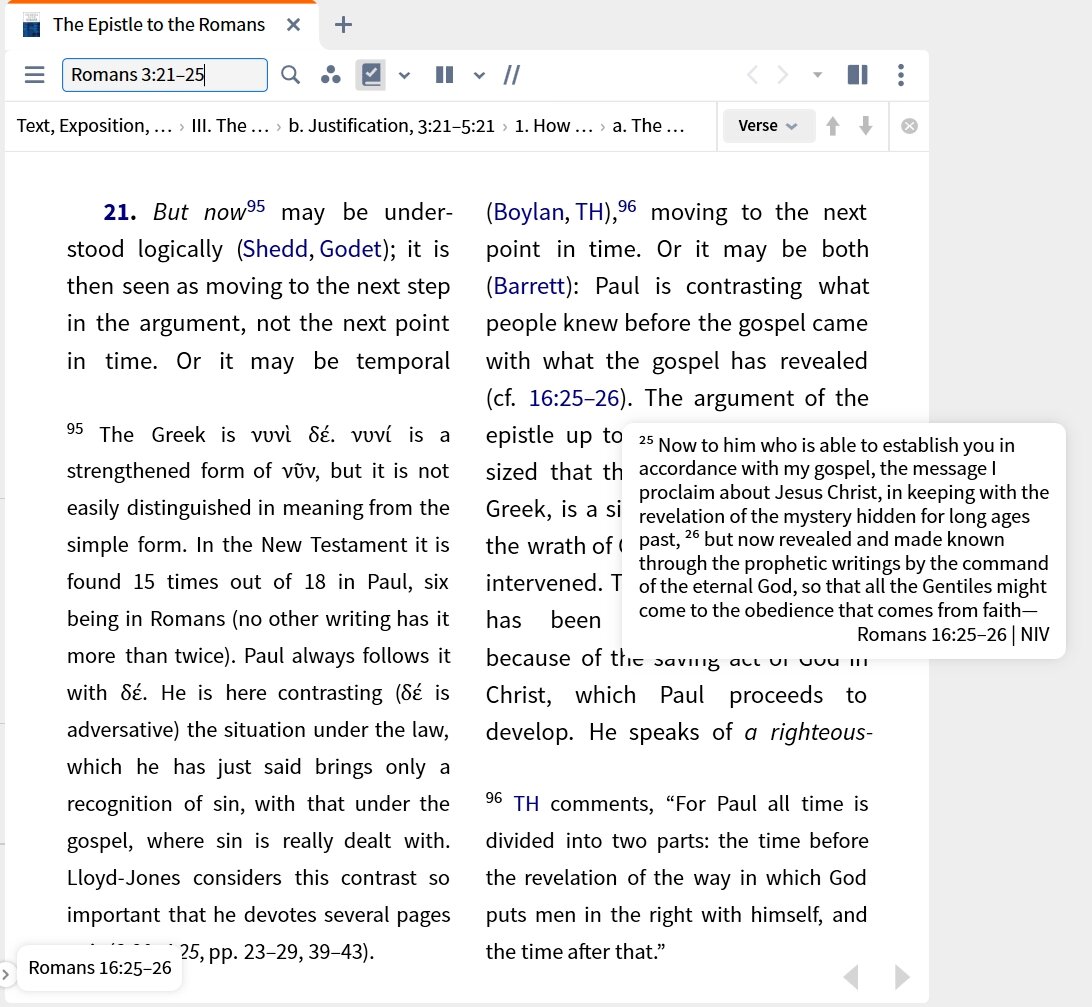Click the verse number 26 in the popup
Screen dimensions: 1092x1007
692,535
